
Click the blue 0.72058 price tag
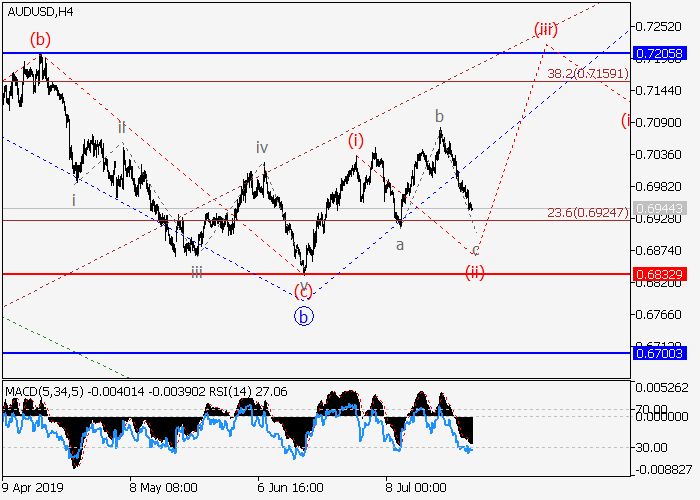tap(660, 52)
